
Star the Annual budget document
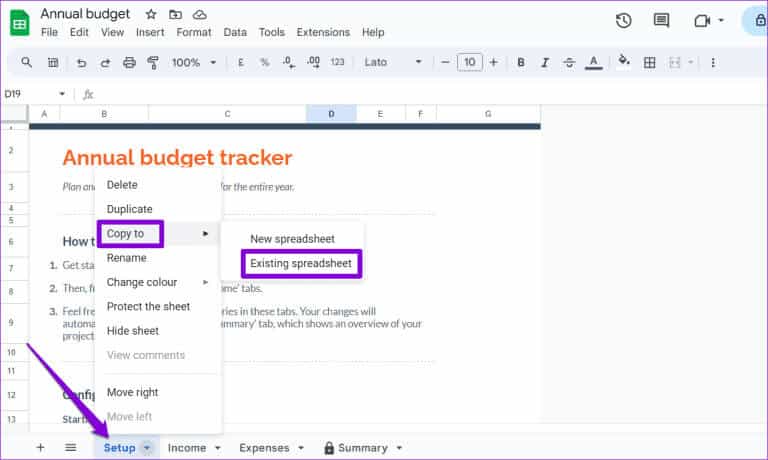pos(151,15)
